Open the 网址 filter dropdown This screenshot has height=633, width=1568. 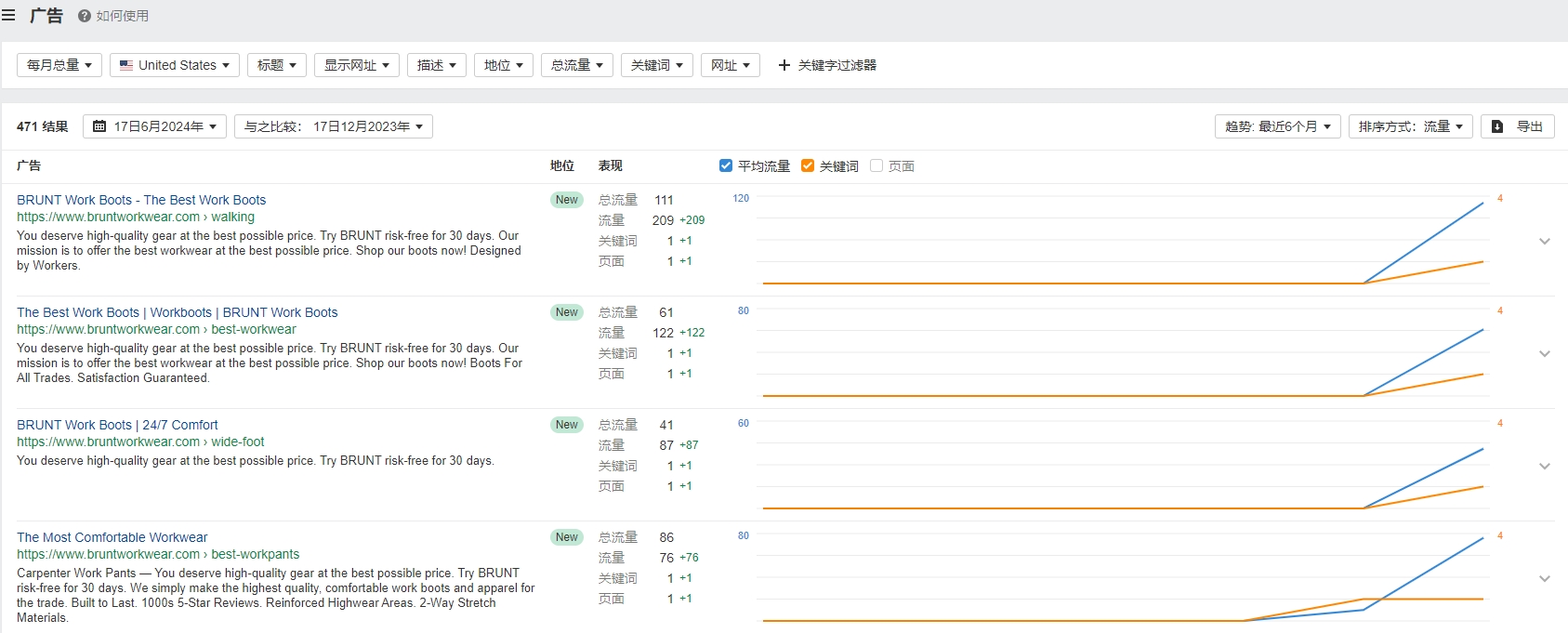(731, 65)
